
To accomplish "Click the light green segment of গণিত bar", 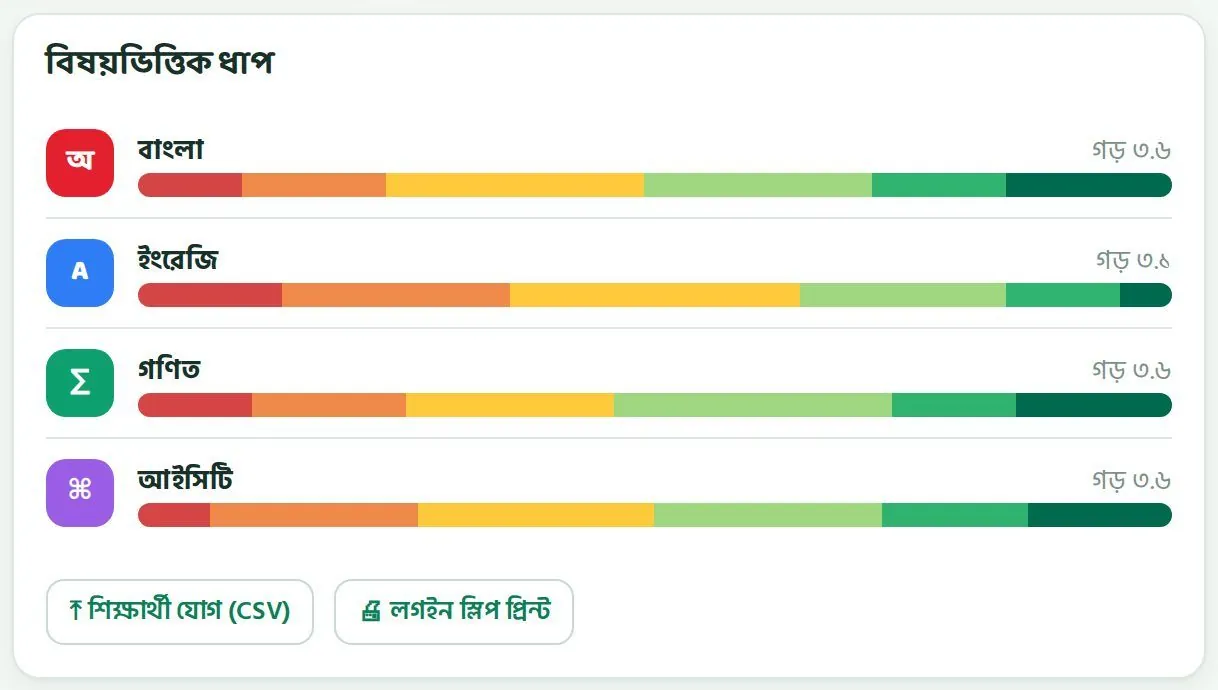I will (753, 405).
